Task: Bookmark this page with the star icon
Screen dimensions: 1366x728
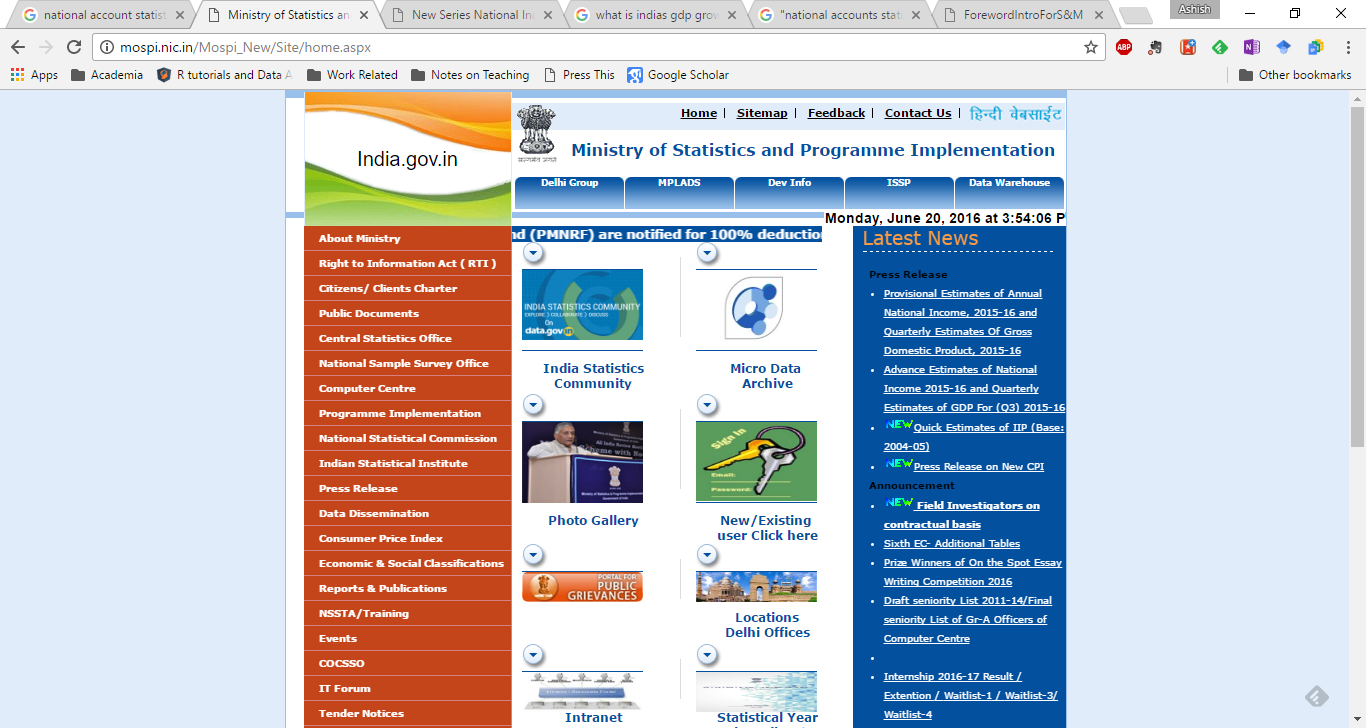Action: coord(1091,47)
